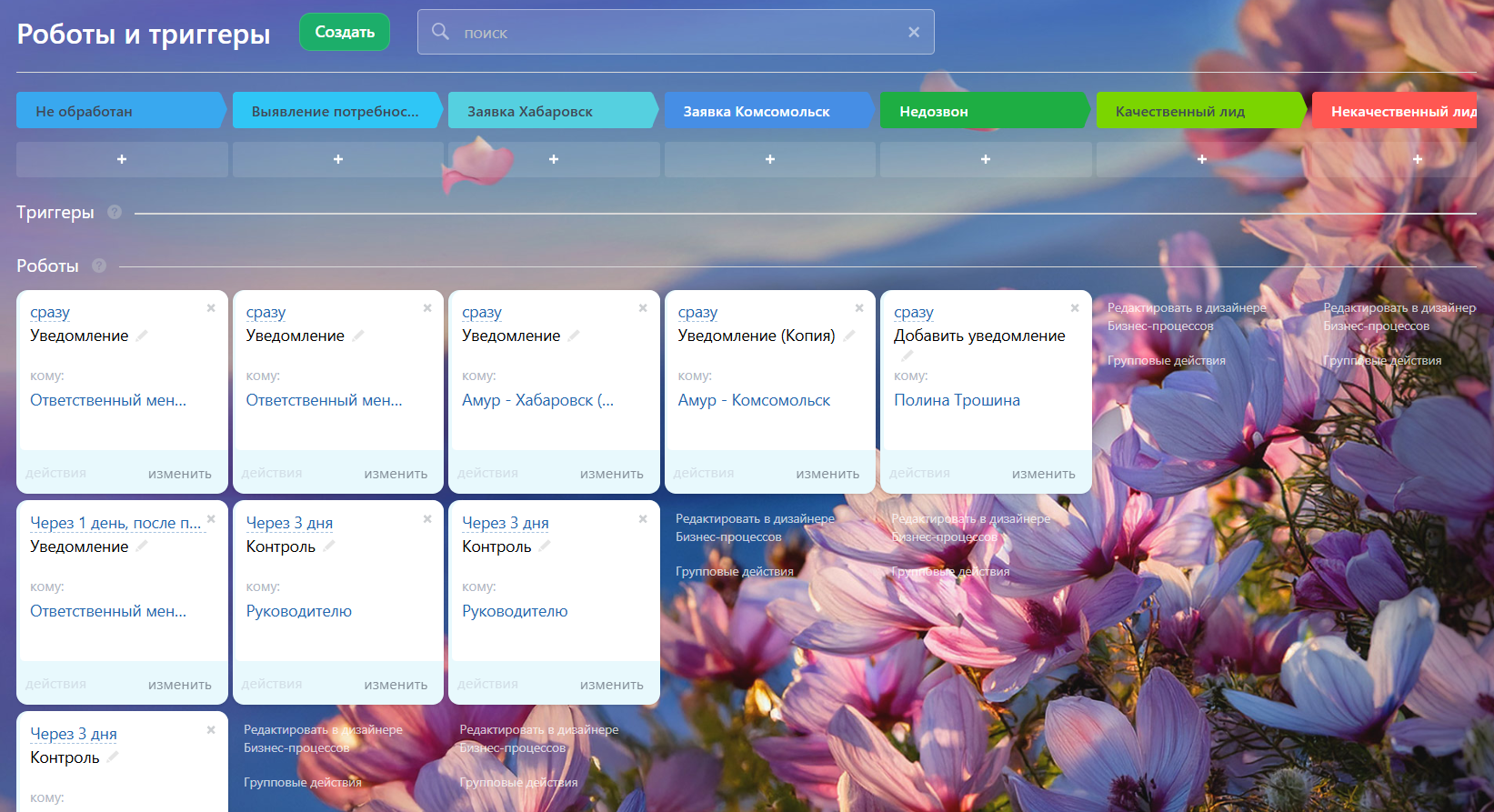Image resolution: width=1494 pixels, height=812 pixels.
Task: Delete the Добавить уведомление robot
Action: (1075, 308)
